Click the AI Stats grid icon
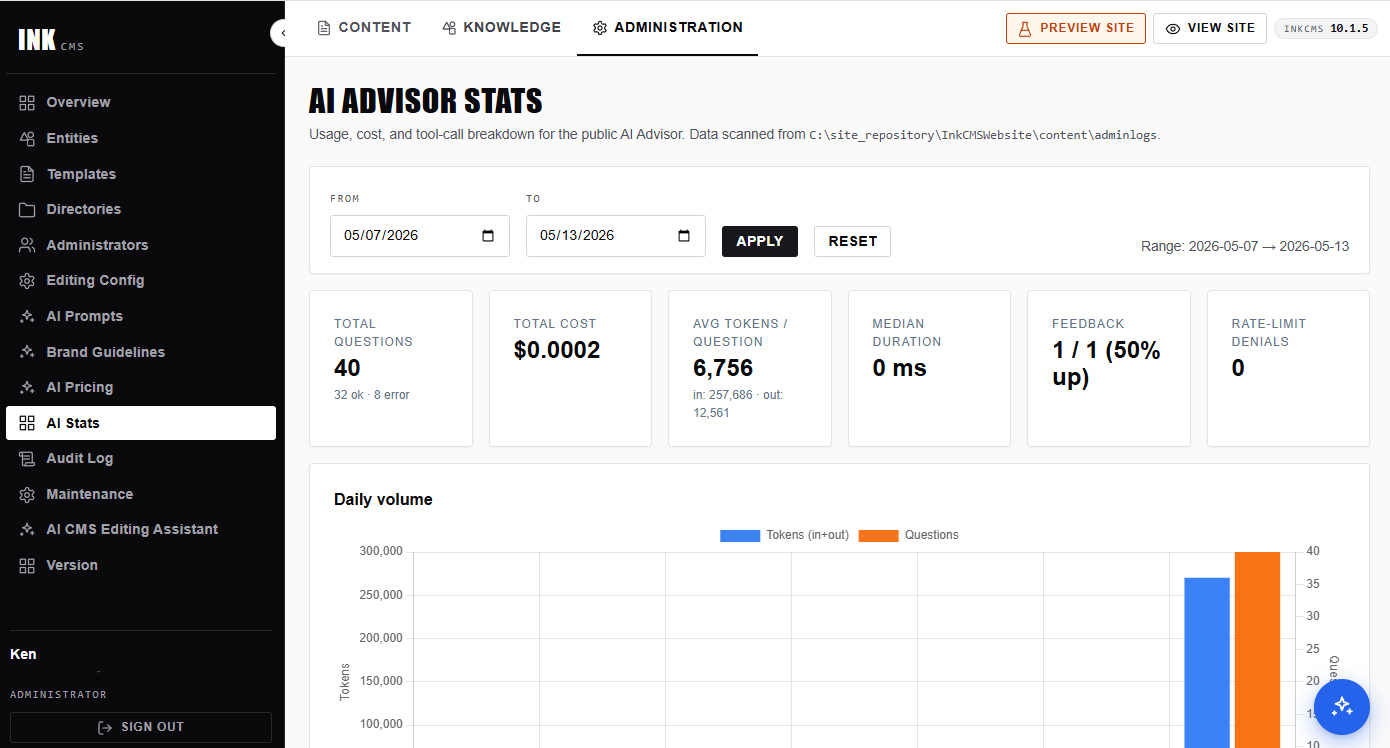The width and height of the screenshot is (1390, 748). click(x=27, y=423)
